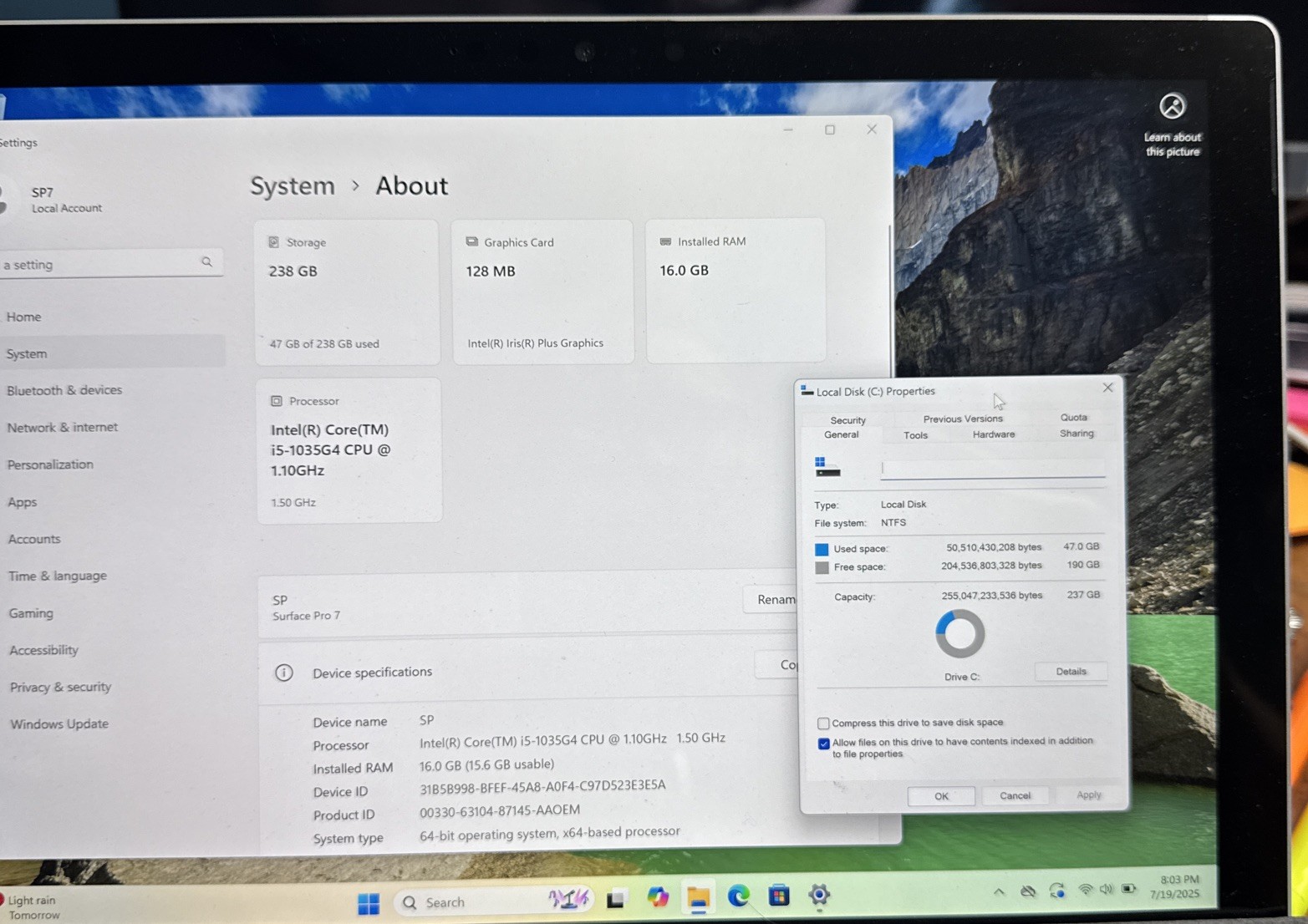Open the Windows Update tray icon
1308x924 pixels.
tap(1057, 891)
